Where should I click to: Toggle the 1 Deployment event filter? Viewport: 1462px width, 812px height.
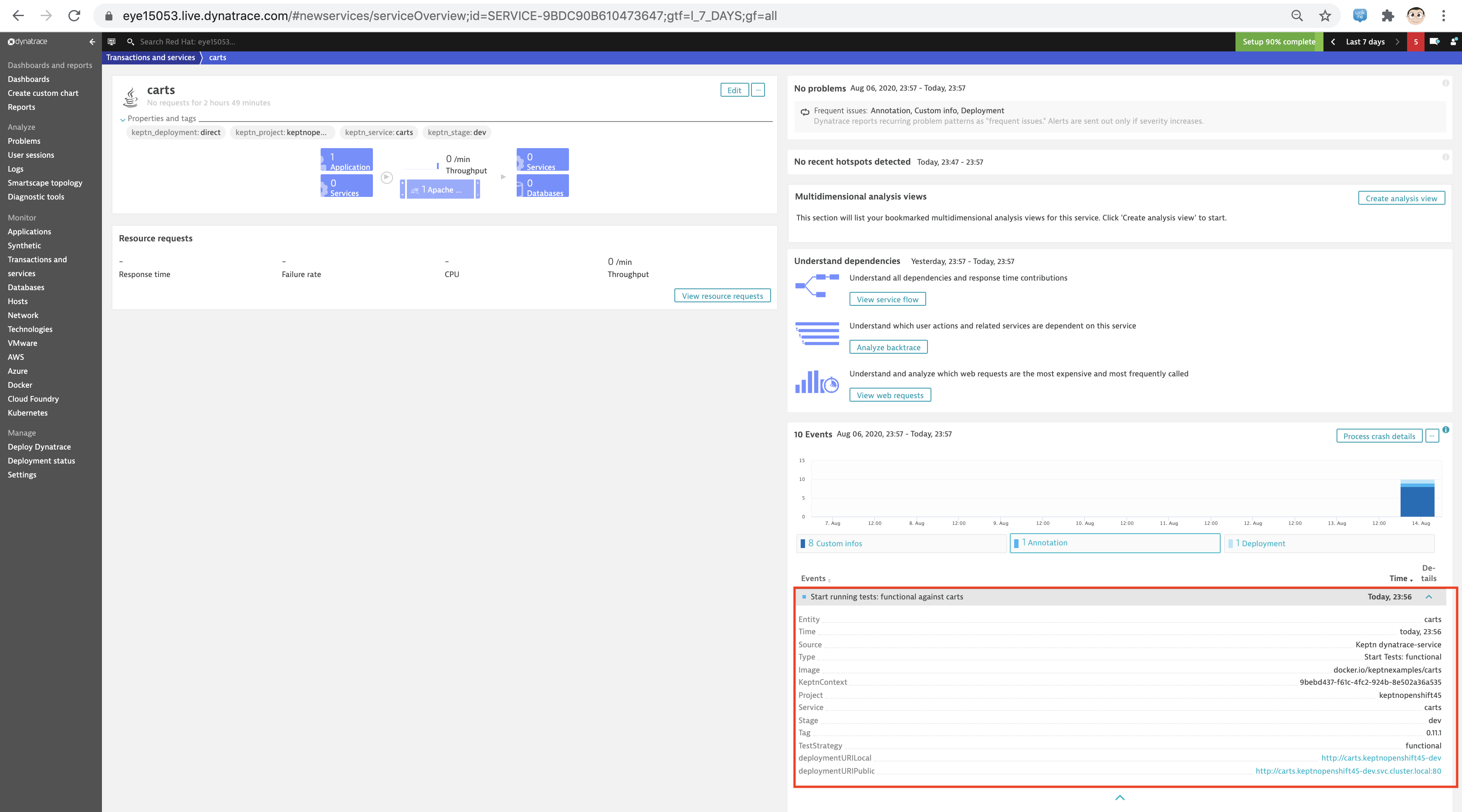(1329, 543)
